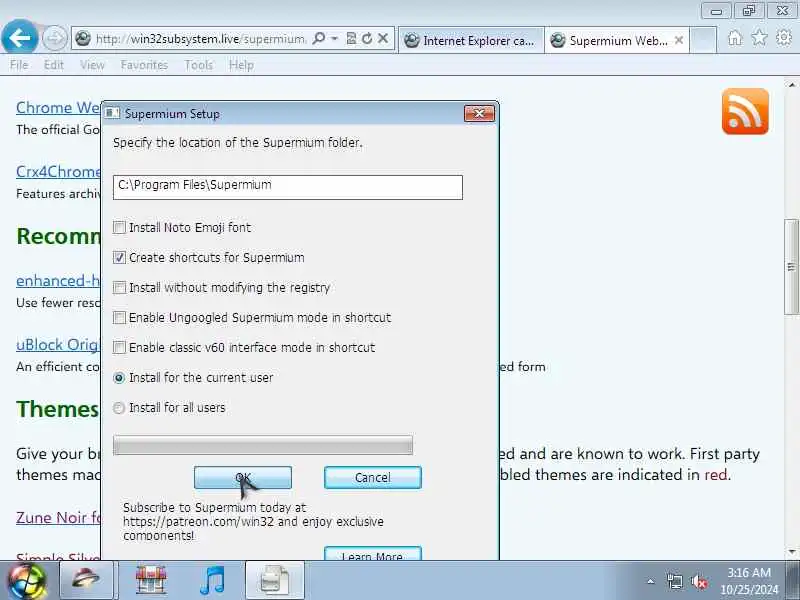Open the View menu

click(x=92, y=65)
